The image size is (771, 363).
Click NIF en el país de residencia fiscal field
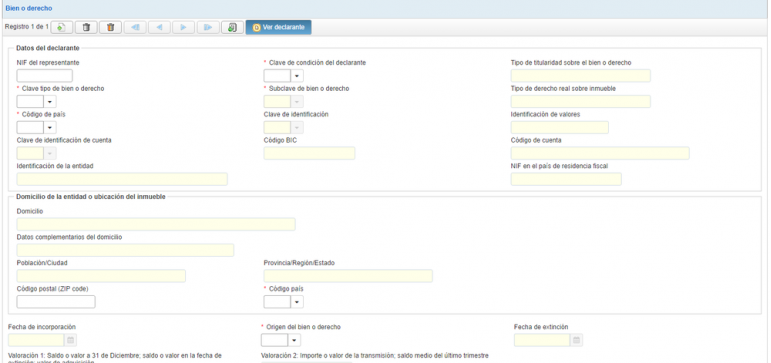tap(566, 179)
